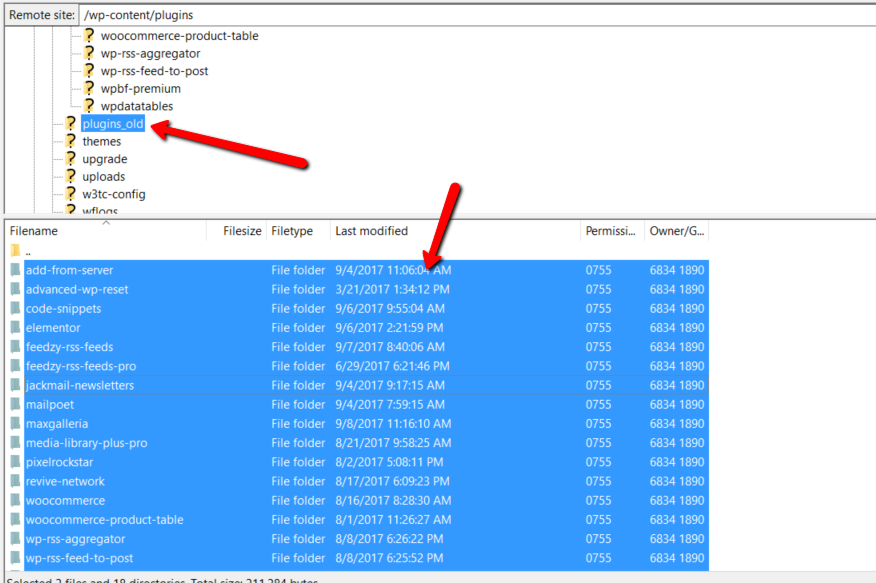Click folder icon beside feedzy-rss-feeds-pro
The width and height of the screenshot is (876, 583).
(15, 366)
